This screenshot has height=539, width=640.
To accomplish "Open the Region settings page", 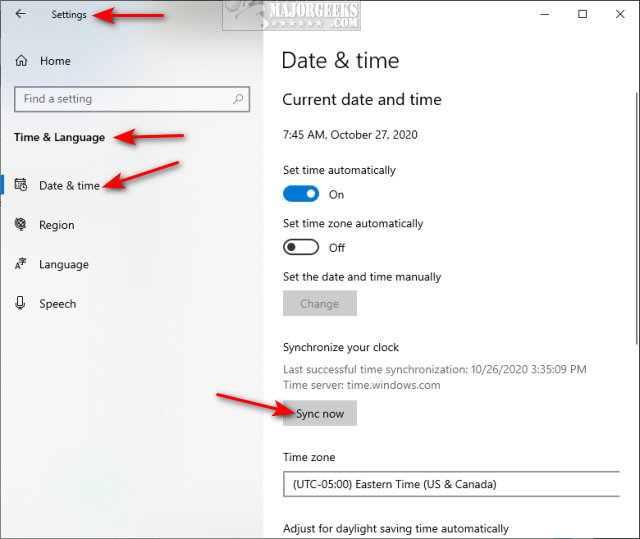I will [56, 225].
